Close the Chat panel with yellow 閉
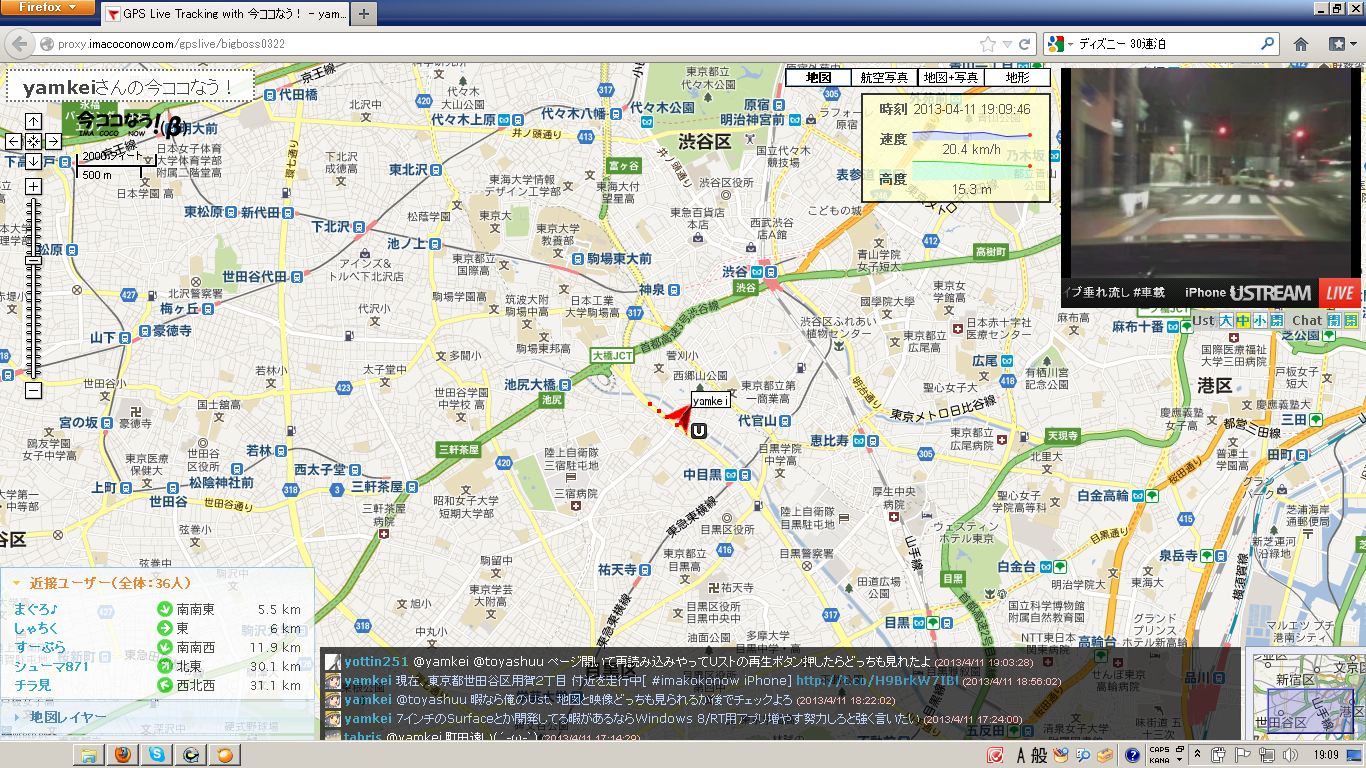Screen dimensions: 1366x768 tap(1351, 321)
